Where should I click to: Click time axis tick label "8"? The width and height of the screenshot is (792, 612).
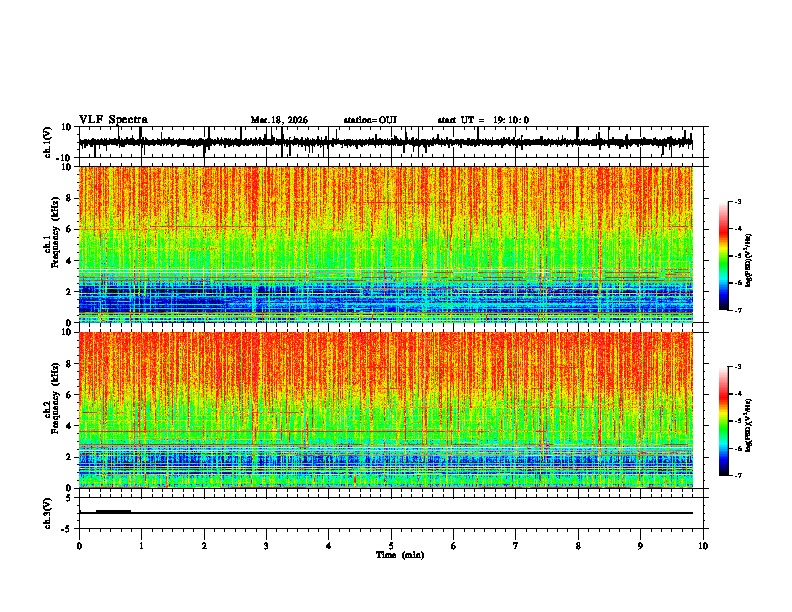(x=578, y=546)
